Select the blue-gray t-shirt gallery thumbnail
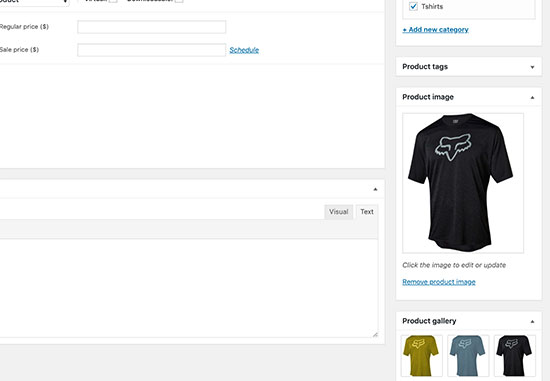 click(x=468, y=356)
